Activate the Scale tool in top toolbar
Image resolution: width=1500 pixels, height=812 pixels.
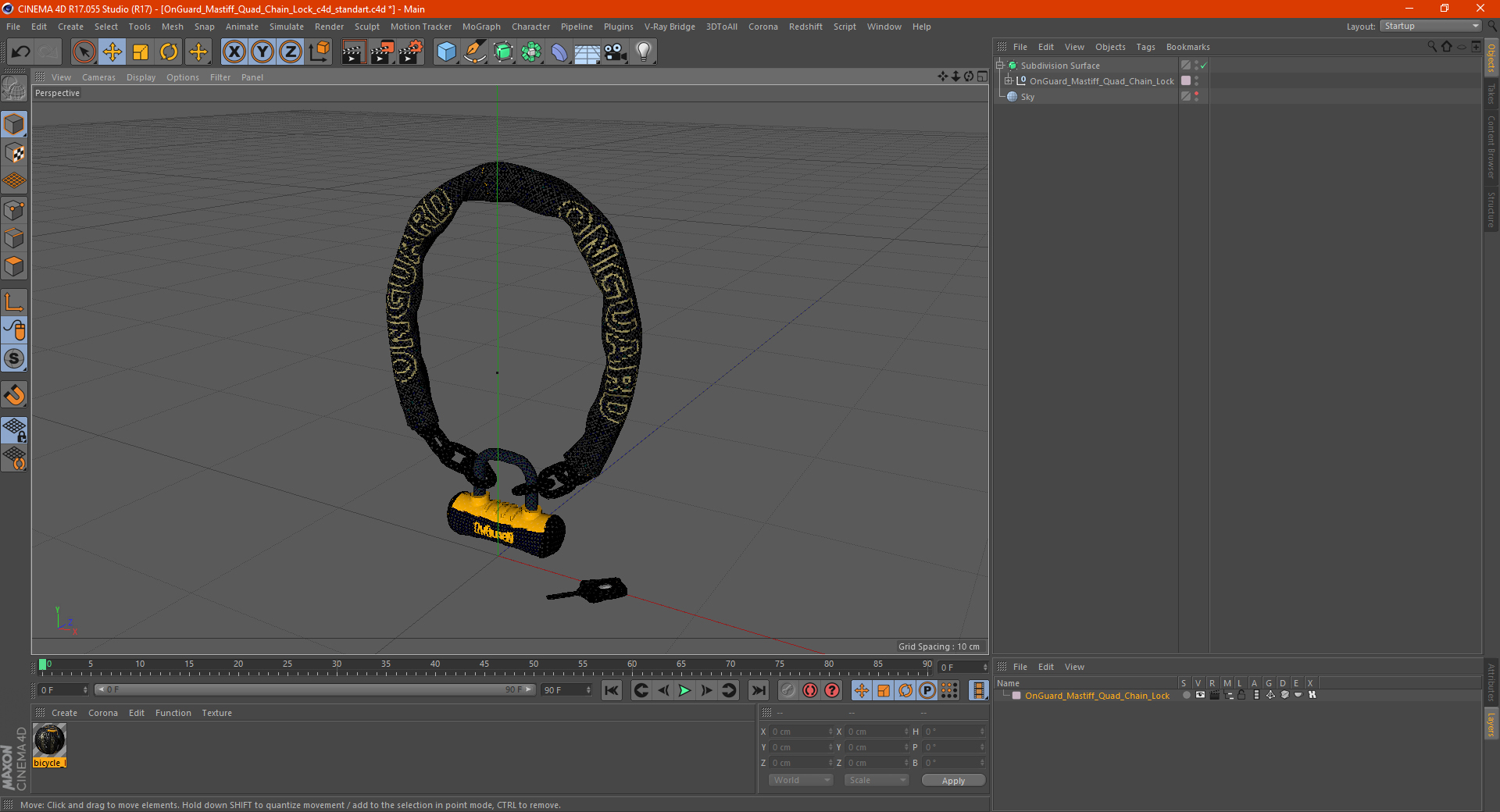141,52
